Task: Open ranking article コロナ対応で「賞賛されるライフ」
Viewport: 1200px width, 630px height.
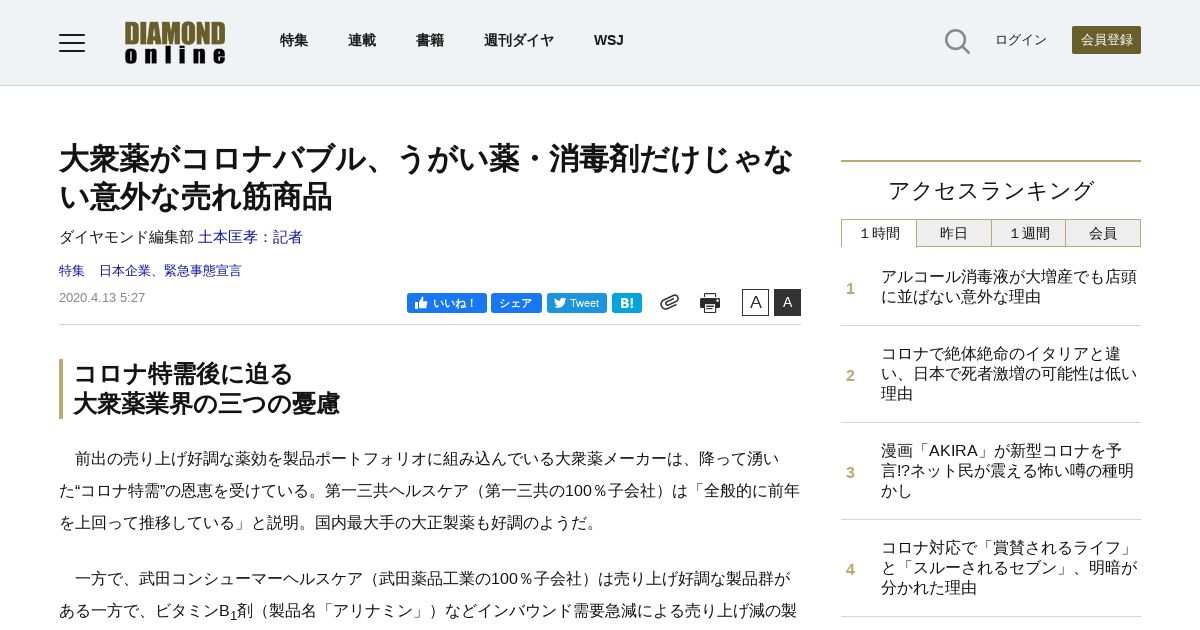Action: click(1009, 568)
